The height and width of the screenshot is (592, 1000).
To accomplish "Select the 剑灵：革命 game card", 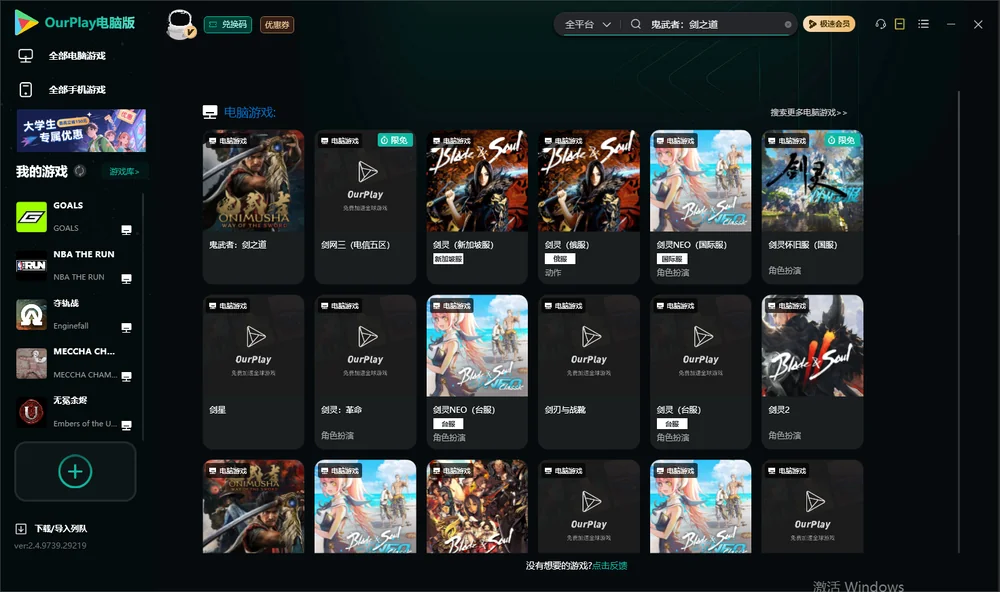I will (x=365, y=372).
